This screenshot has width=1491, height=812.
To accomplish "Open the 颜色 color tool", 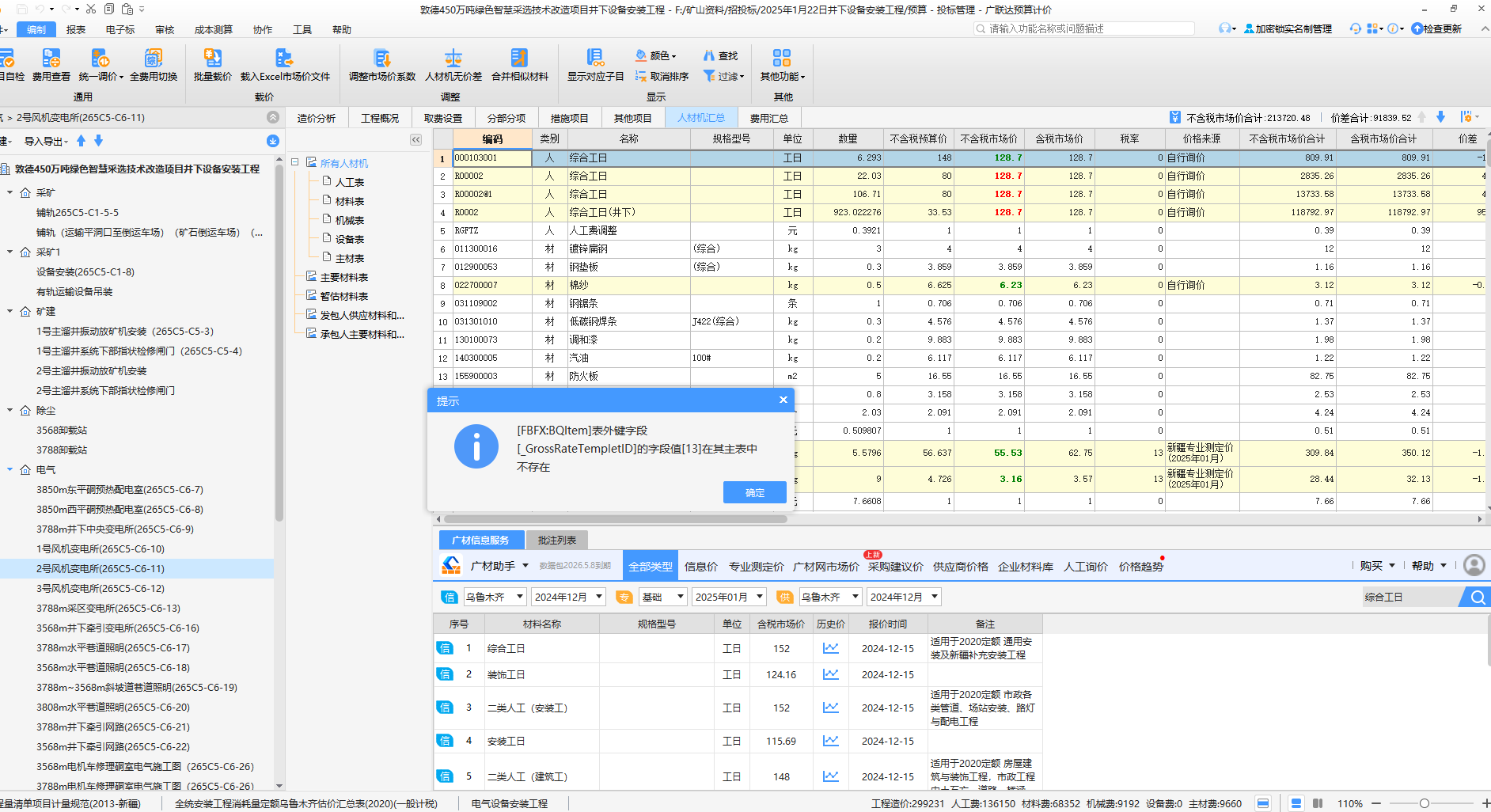I will [655, 55].
